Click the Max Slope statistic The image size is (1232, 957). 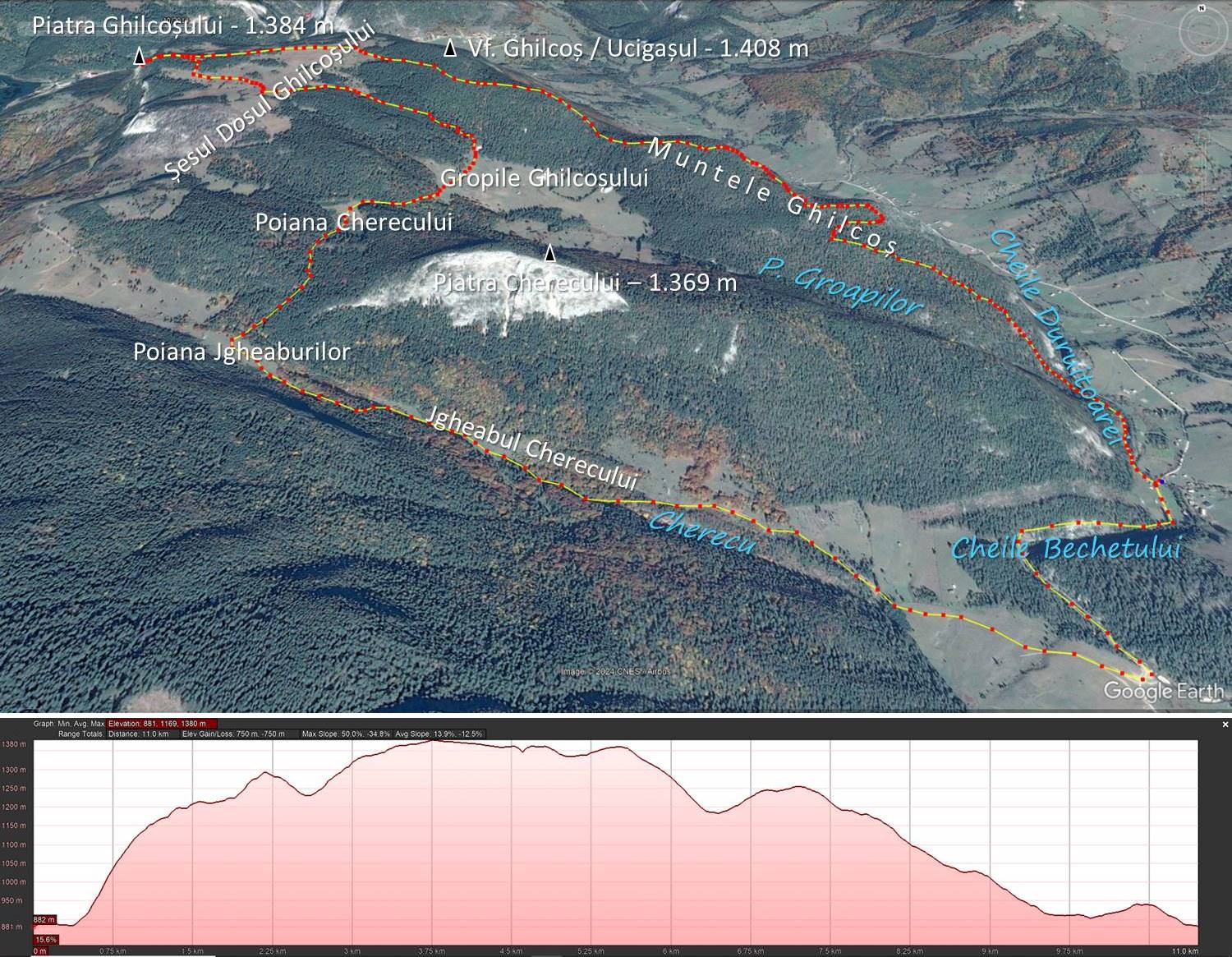pyautogui.click(x=346, y=734)
